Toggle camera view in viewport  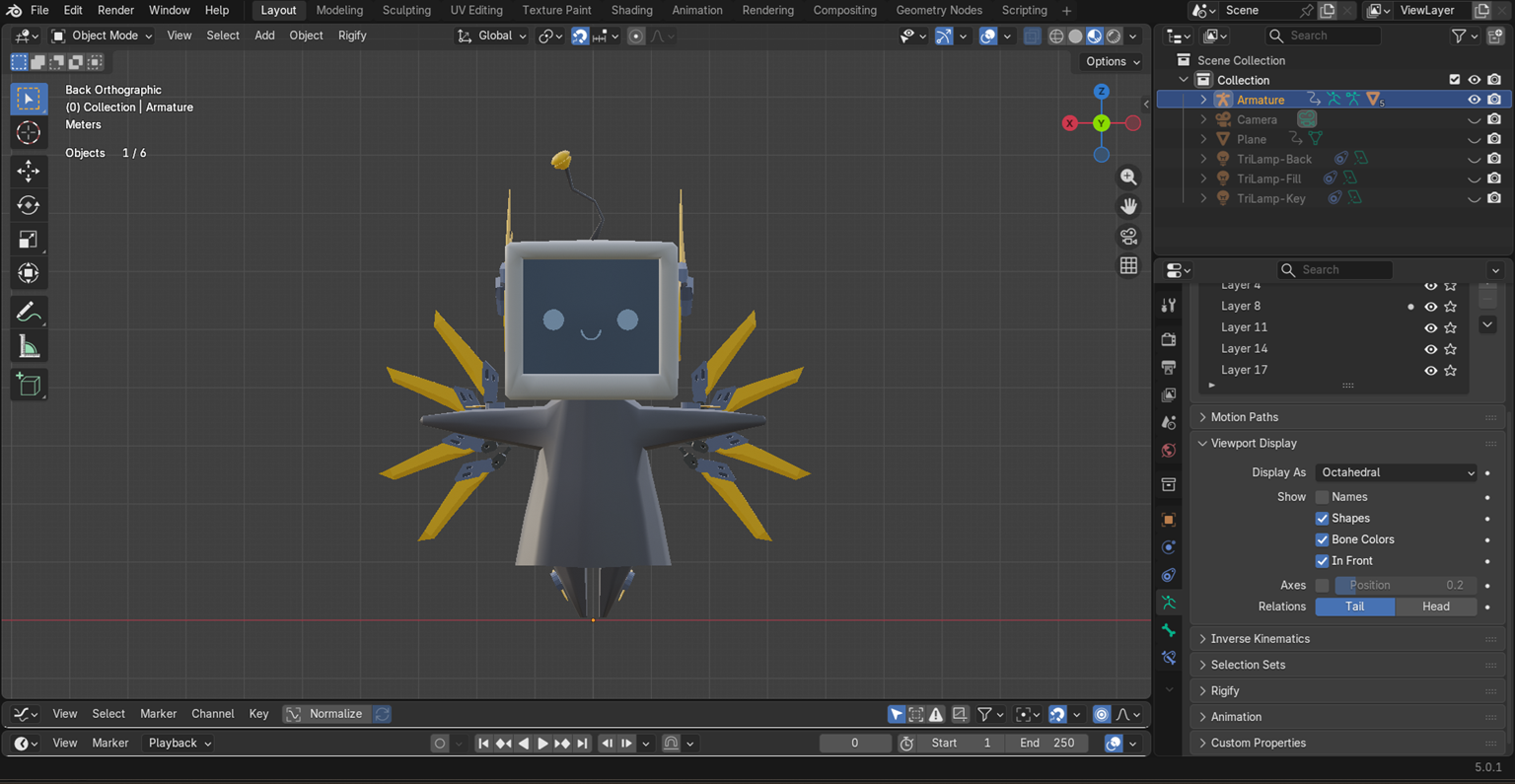[x=1128, y=237]
